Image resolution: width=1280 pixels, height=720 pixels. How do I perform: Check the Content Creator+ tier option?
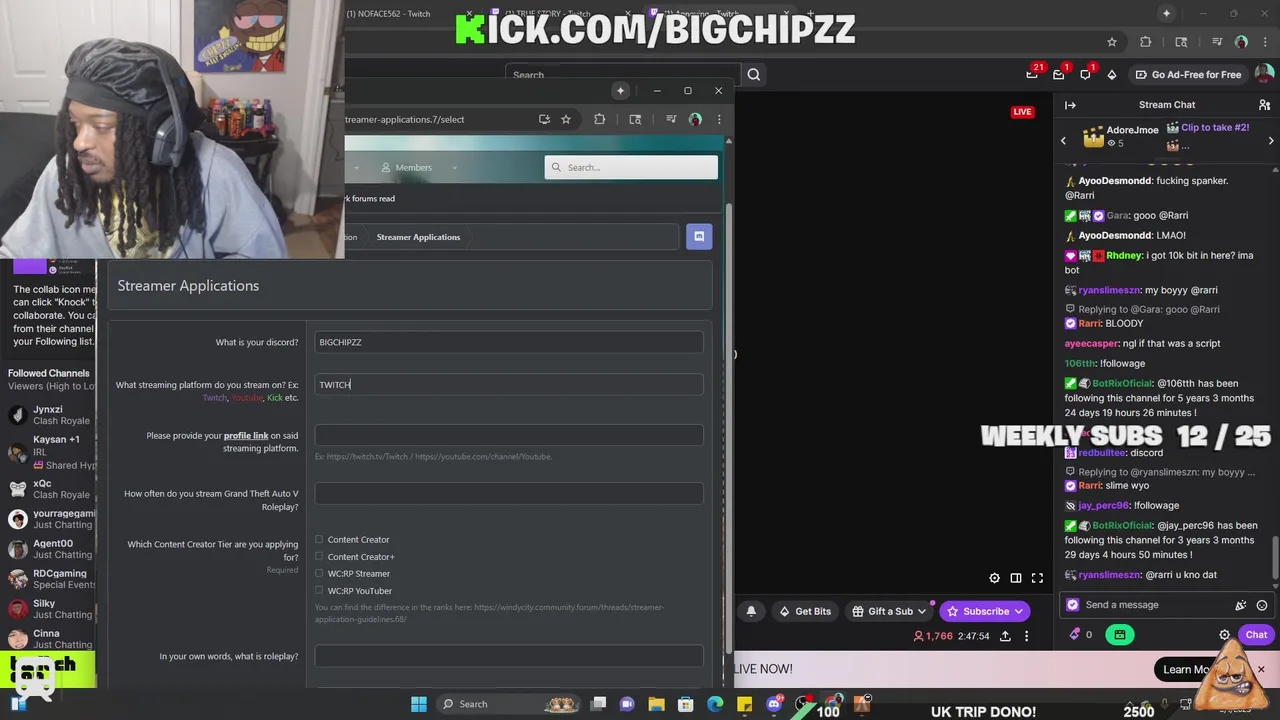tap(319, 556)
